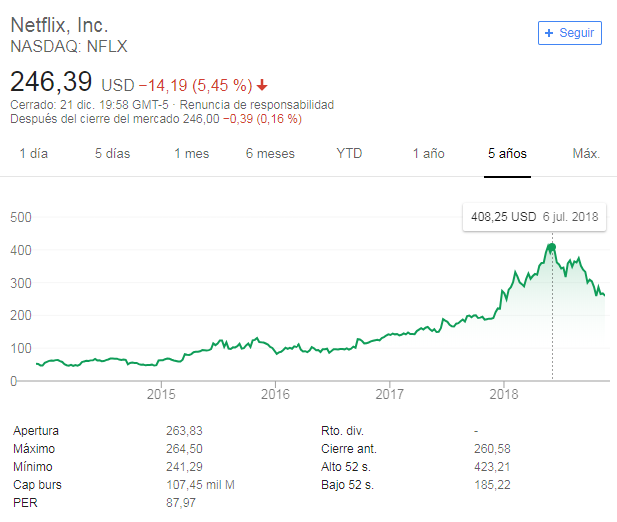Click the Seguir follow button
This screenshot has height=522, width=617.
point(570,33)
